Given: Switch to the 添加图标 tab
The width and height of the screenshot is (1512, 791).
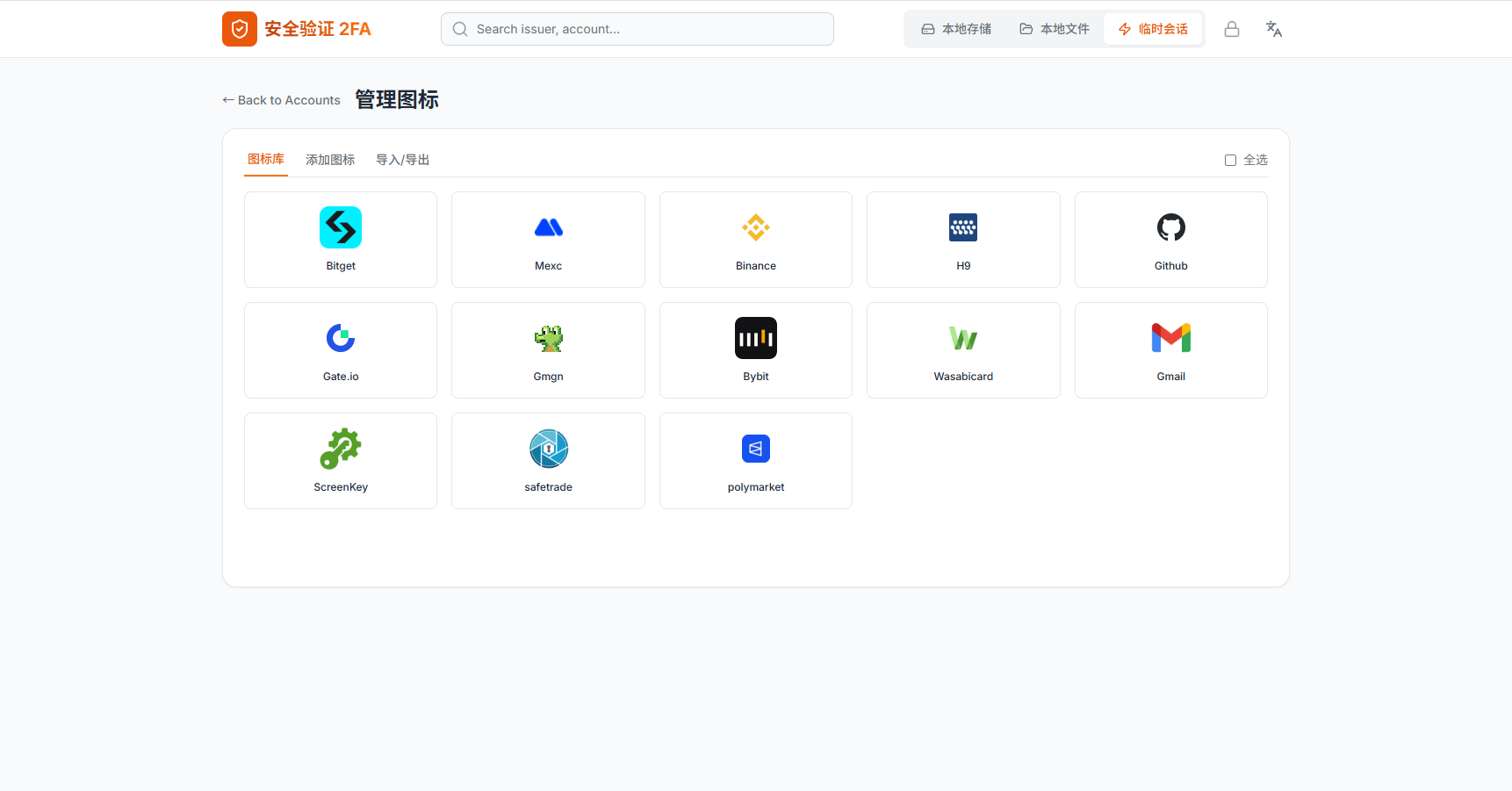Looking at the screenshot, I should tap(329, 159).
